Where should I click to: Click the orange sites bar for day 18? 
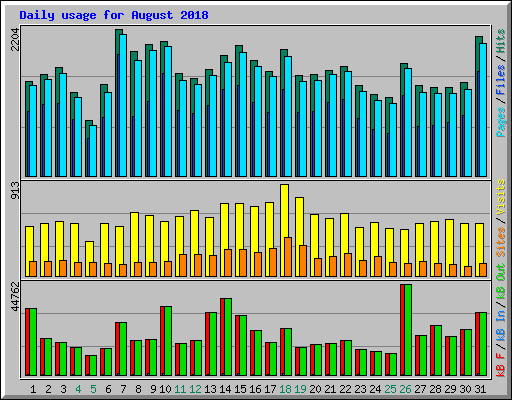[x=288, y=257]
